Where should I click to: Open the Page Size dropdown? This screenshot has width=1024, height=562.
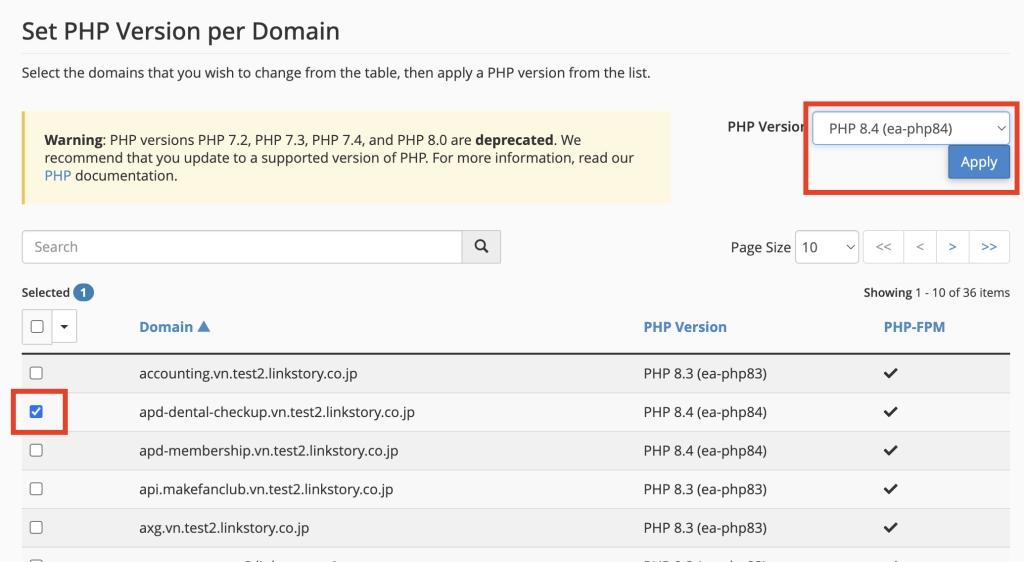tap(826, 247)
